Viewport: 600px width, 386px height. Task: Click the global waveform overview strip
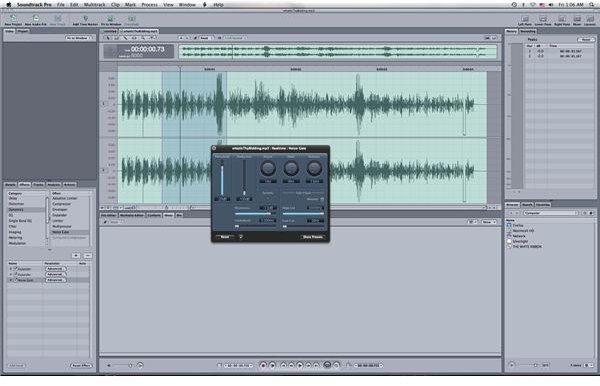338,52
